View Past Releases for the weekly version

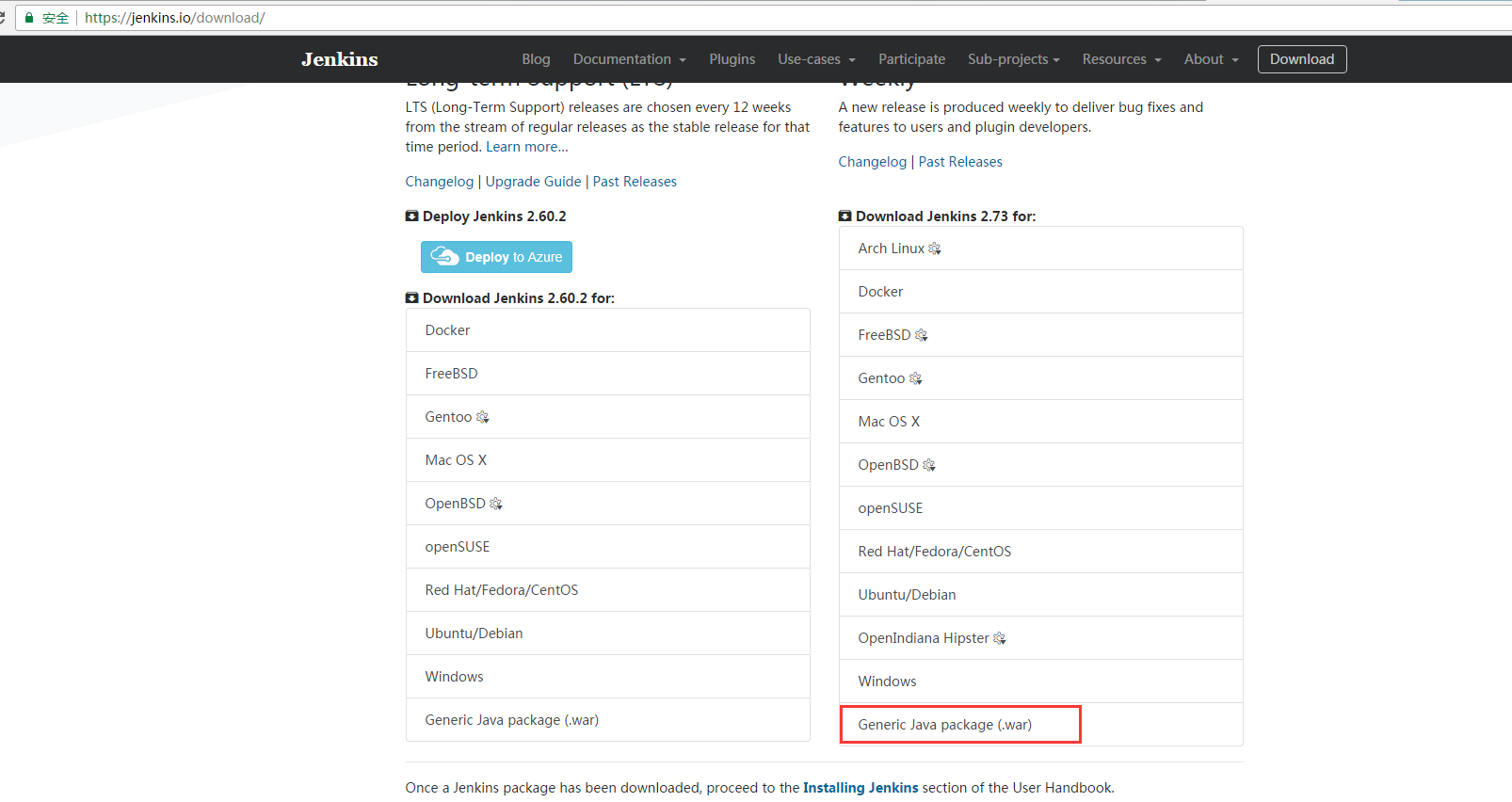coord(960,162)
